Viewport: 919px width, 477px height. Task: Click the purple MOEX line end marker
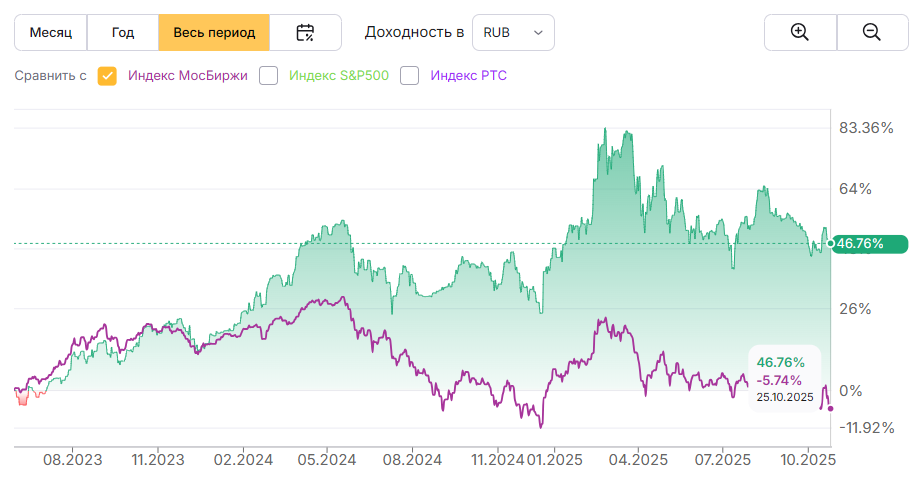pos(830,407)
